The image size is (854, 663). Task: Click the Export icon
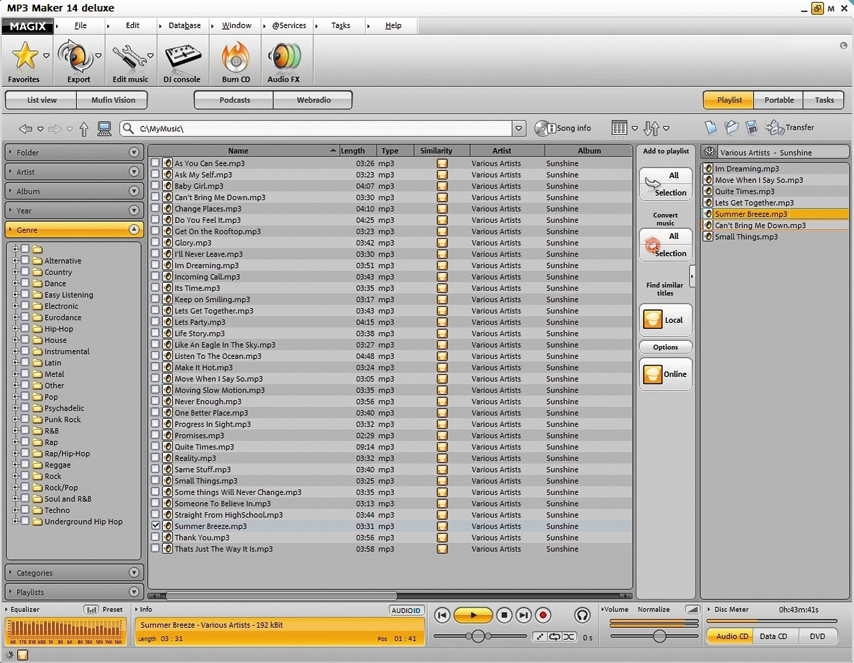pos(76,56)
